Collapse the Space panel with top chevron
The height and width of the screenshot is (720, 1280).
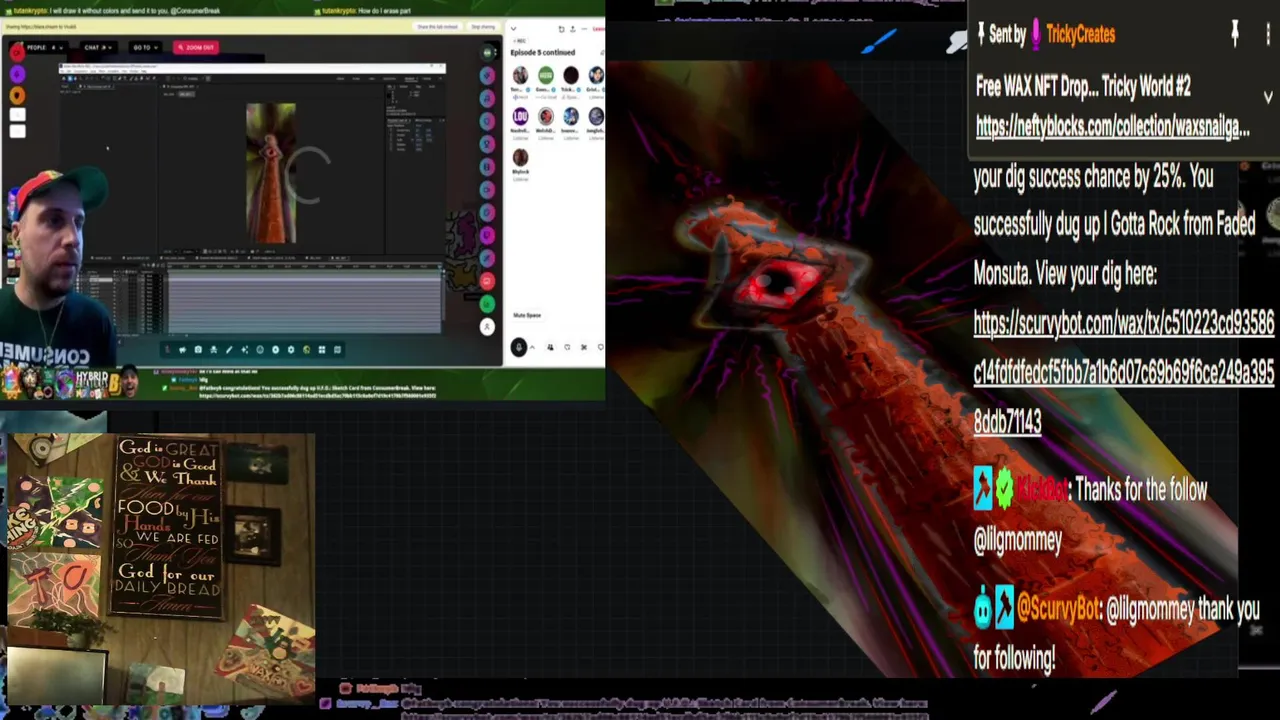pos(513,29)
